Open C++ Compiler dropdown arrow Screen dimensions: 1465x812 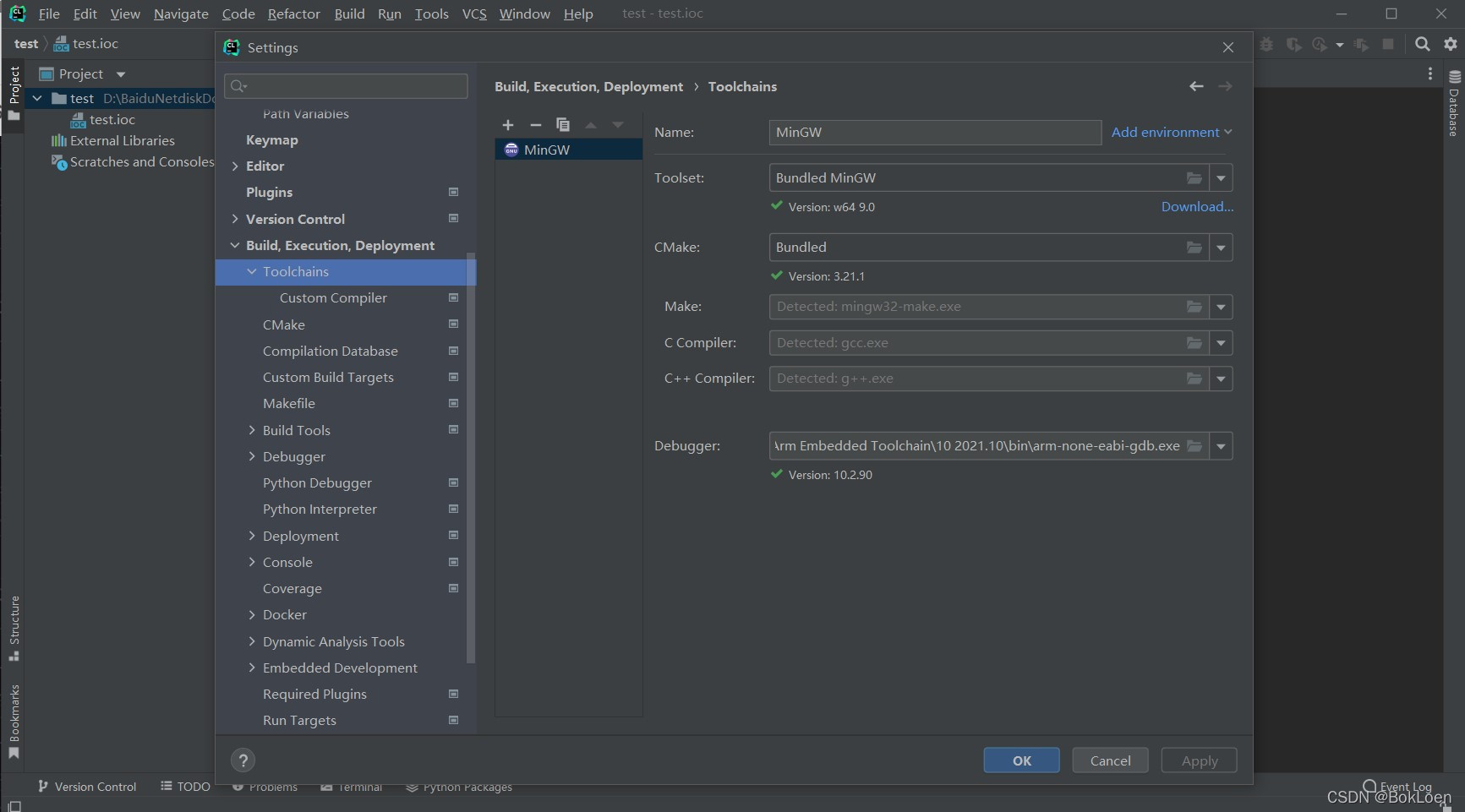[1221, 379]
